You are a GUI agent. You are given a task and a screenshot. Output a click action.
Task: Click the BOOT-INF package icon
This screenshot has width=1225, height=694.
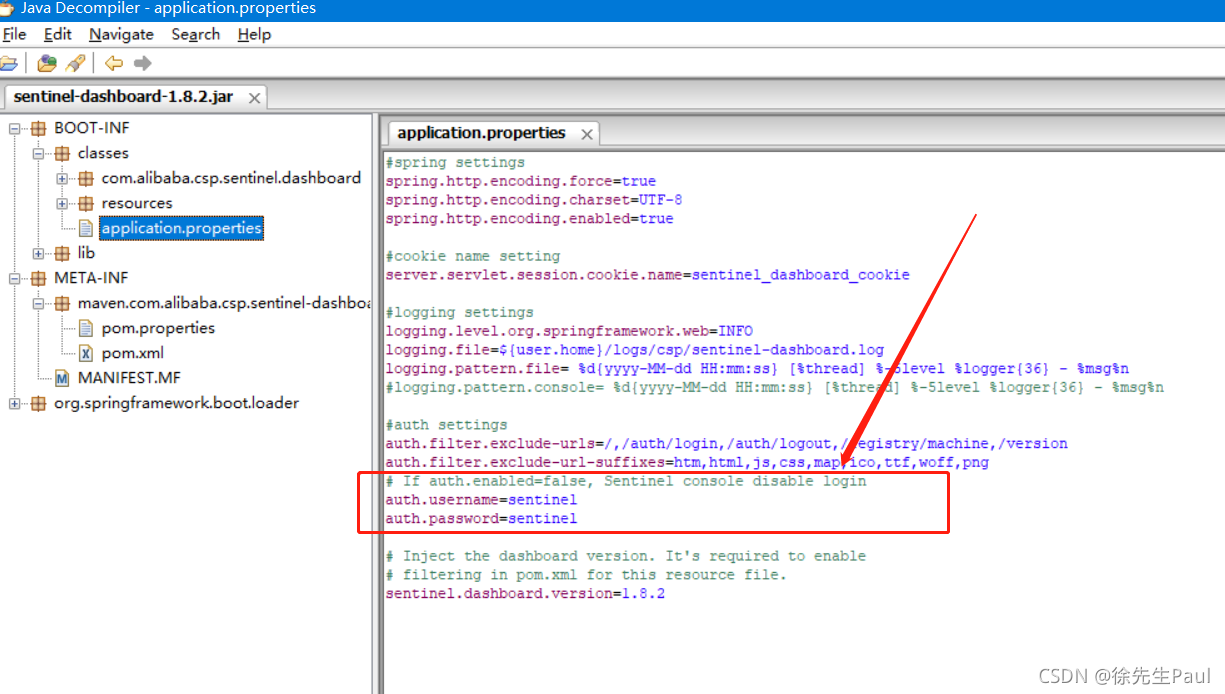coord(38,128)
